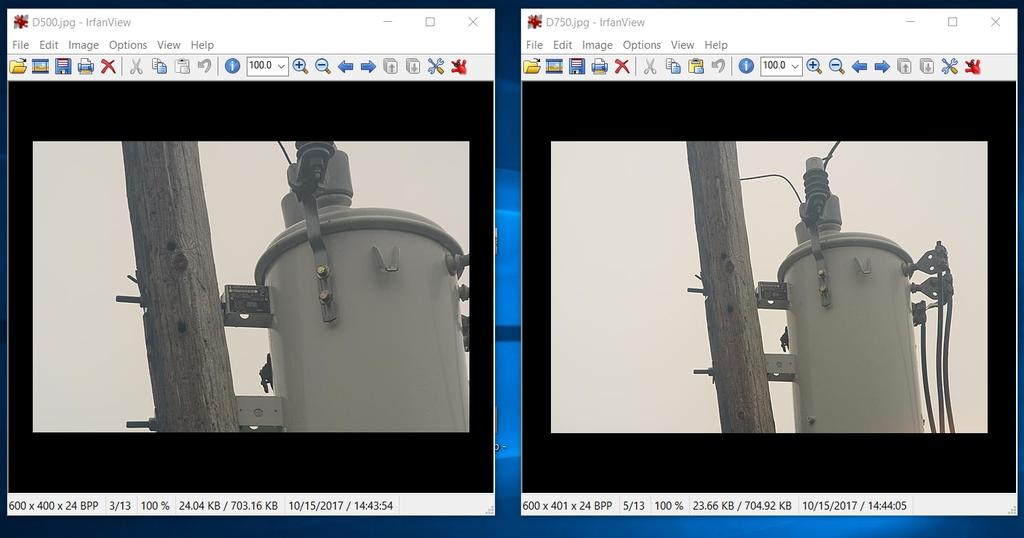
Task: Expand the zoom percentage dropdown in D750.jpg window
Action: point(795,67)
